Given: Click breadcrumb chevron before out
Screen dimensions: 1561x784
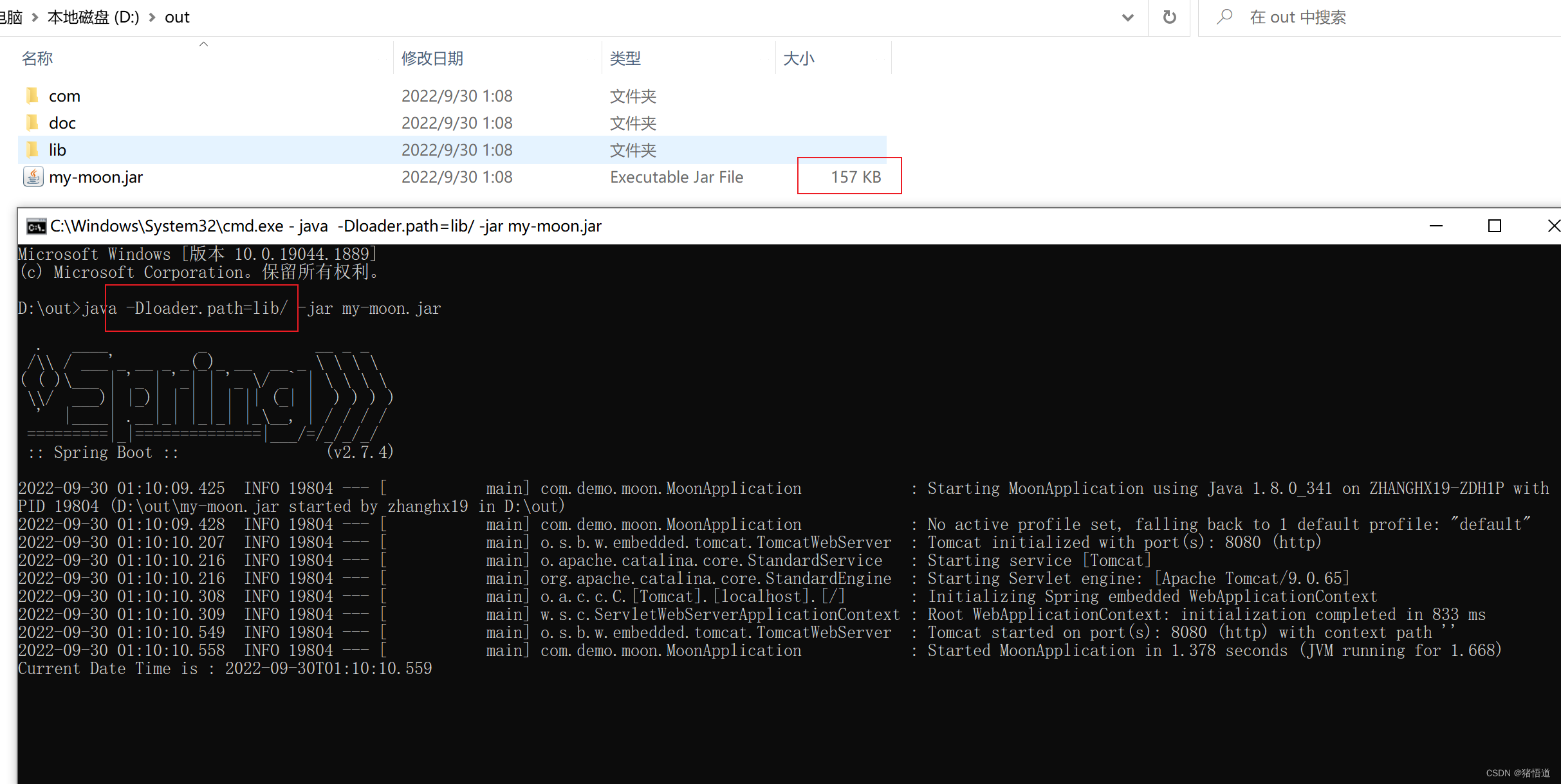Looking at the screenshot, I should 152,17.
